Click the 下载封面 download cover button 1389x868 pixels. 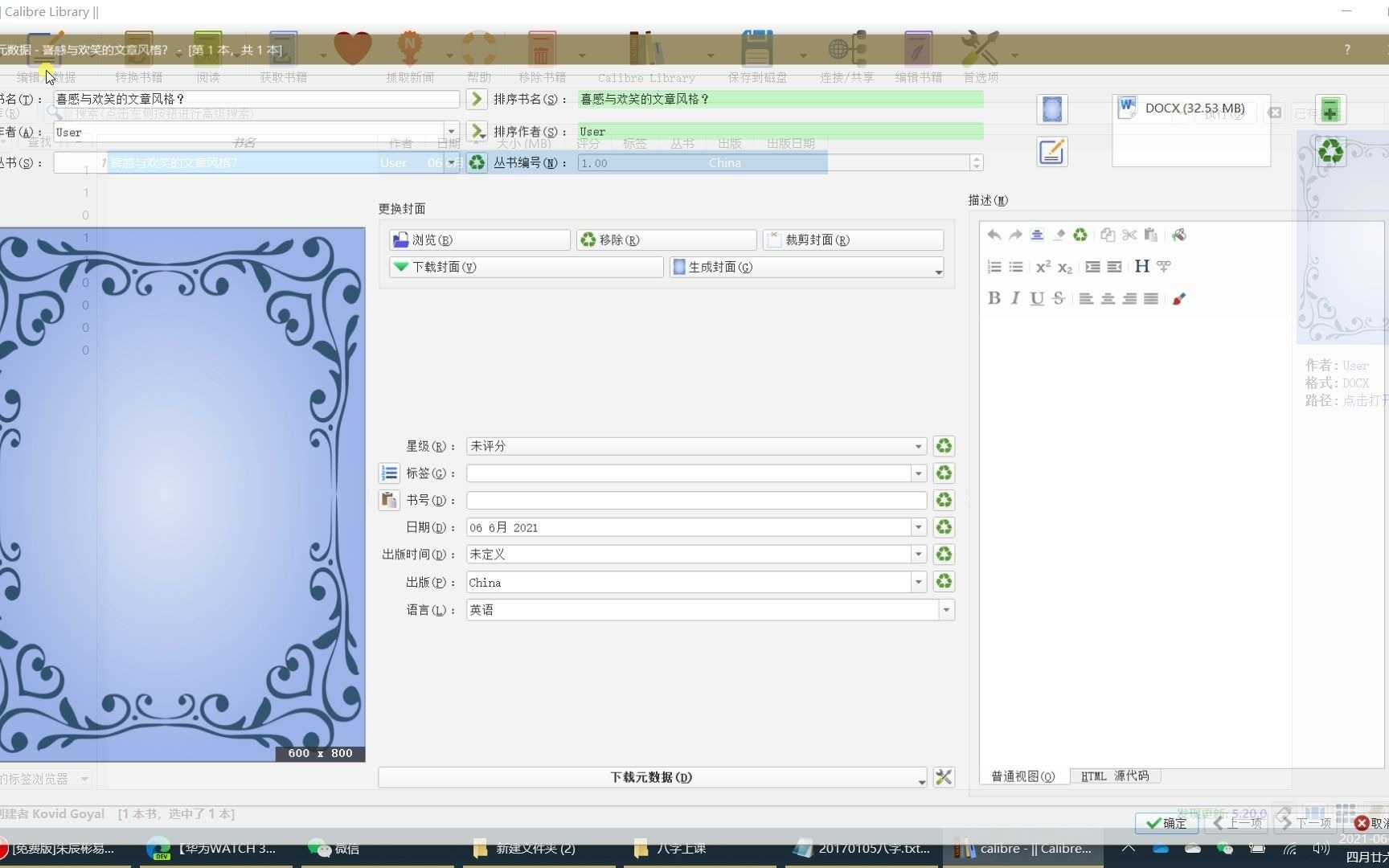coord(527,267)
